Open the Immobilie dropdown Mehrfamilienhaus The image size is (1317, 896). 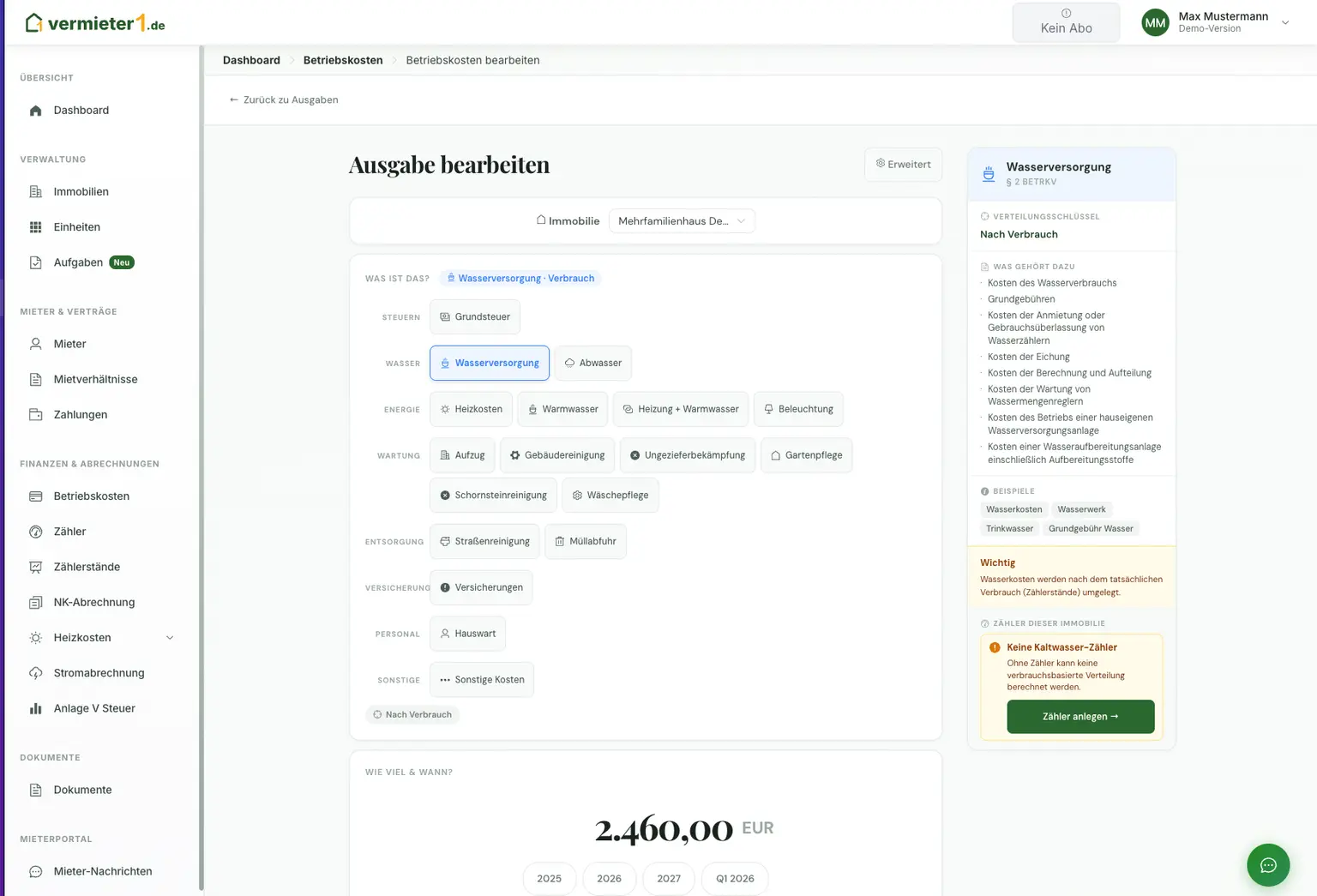coord(683,221)
